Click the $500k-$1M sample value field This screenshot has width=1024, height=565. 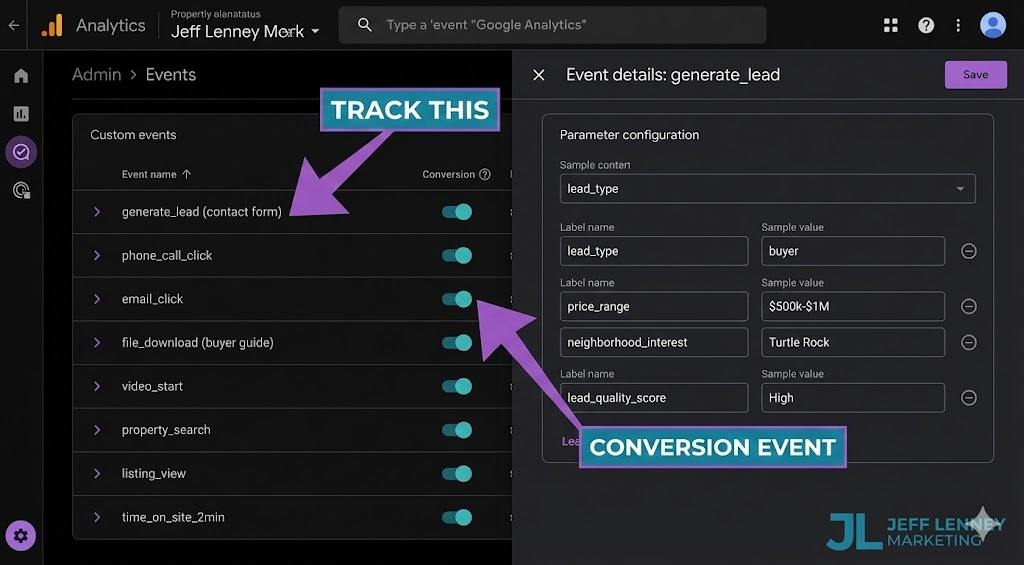coord(853,306)
